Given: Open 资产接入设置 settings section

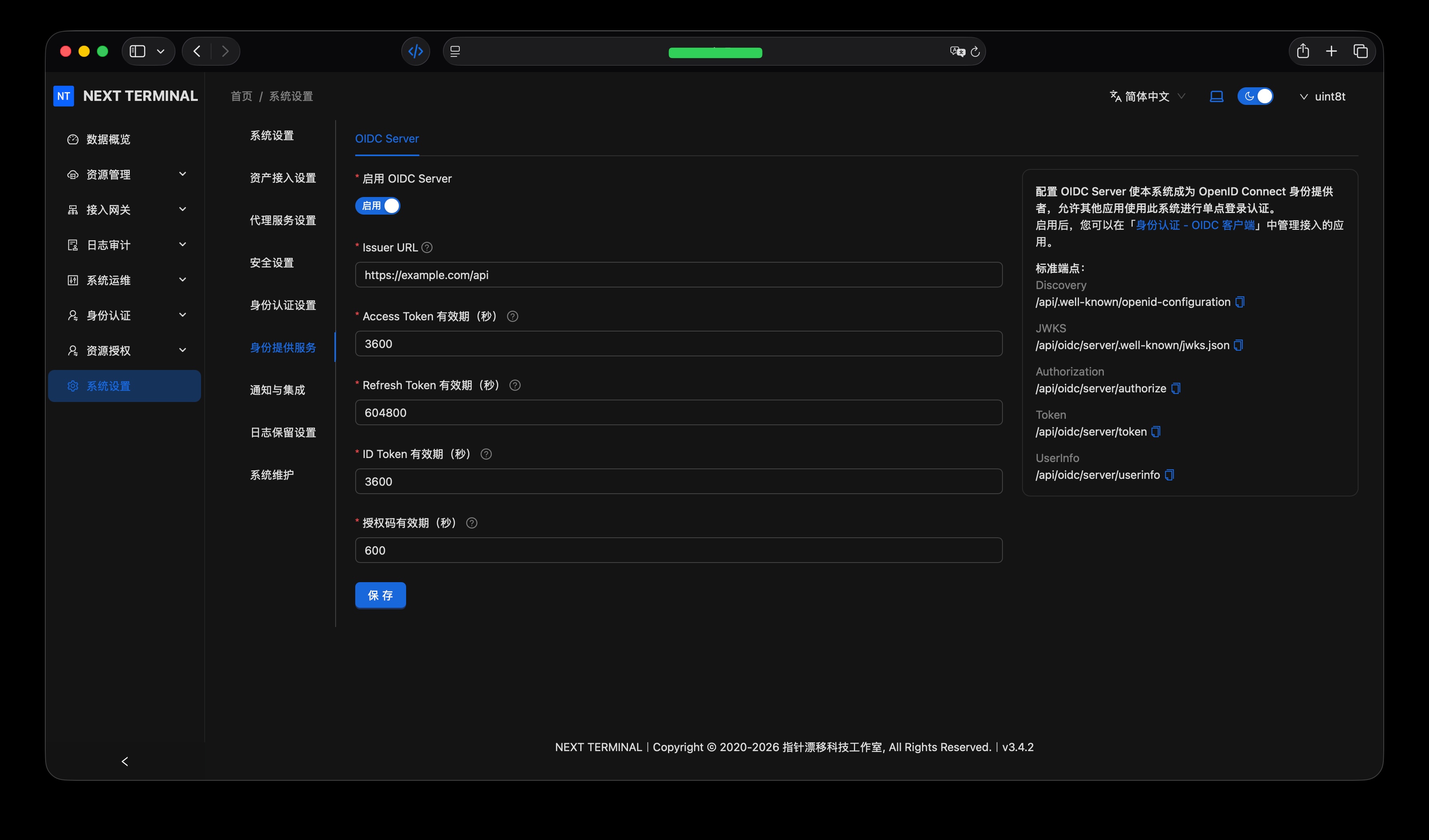Looking at the screenshot, I should [x=283, y=178].
